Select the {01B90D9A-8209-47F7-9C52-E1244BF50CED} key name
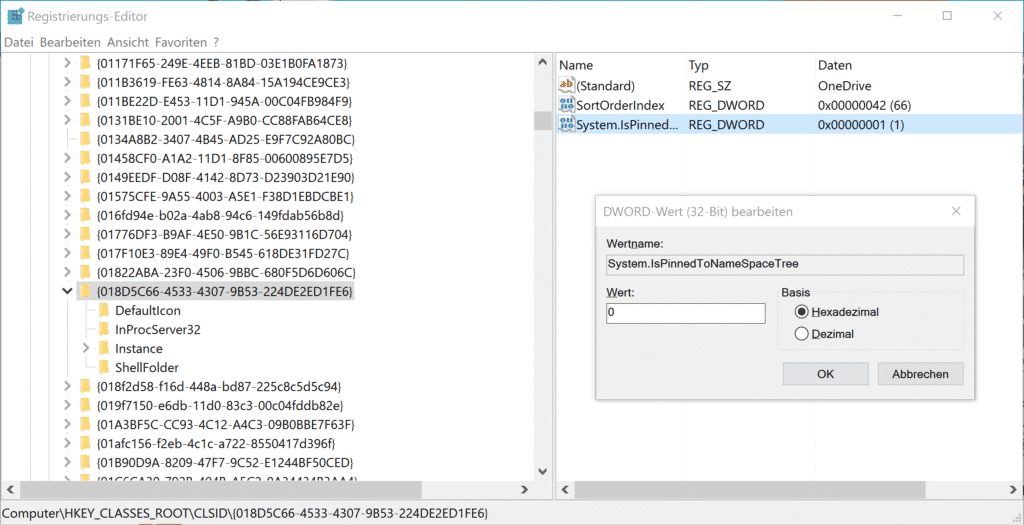Viewport: 1024px width, 525px height. [225, 462]
